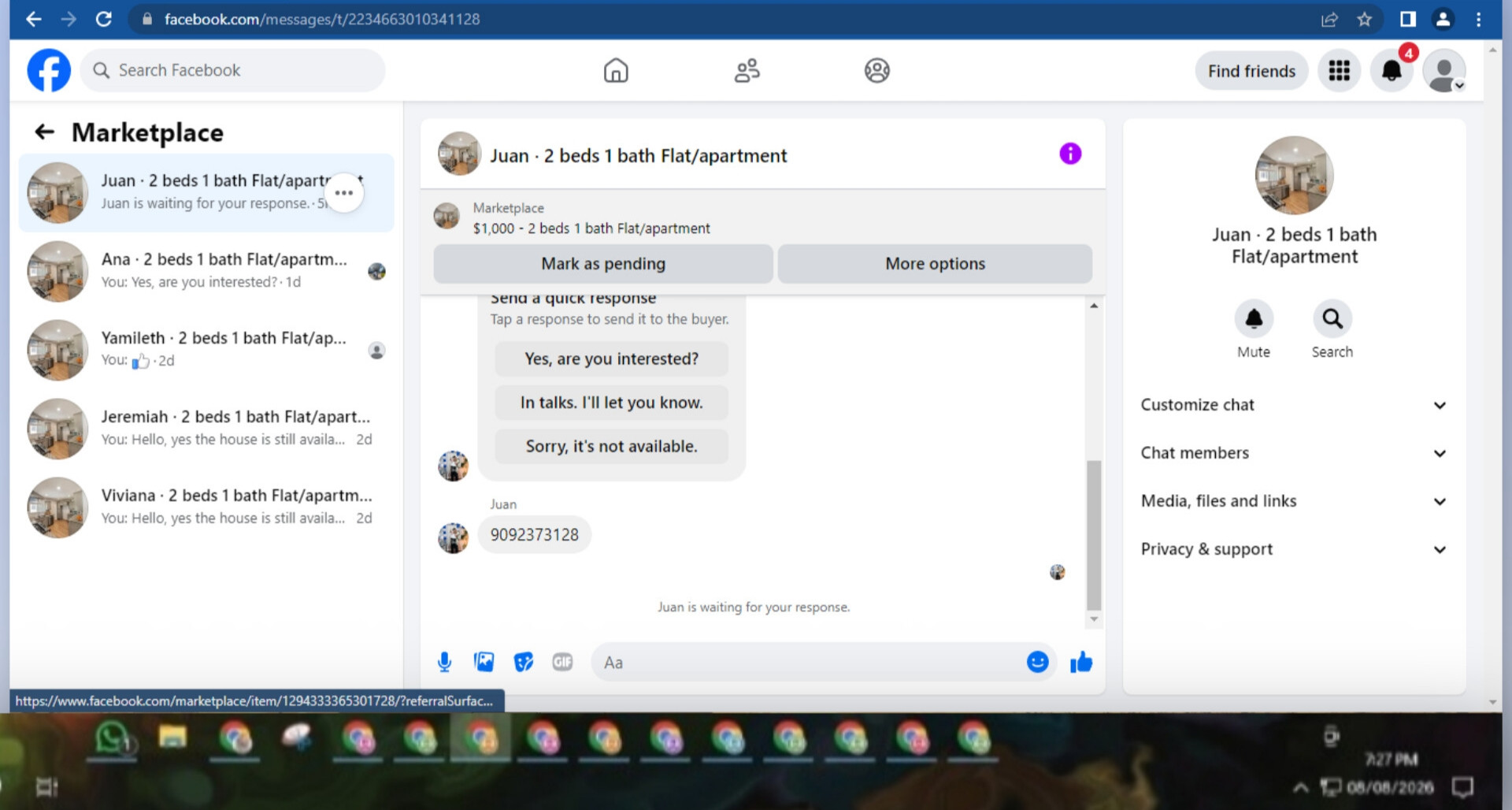Open the Chrome three-dot menu
This screenshot has height=810, width=1512.
[x=1478, y=19]
